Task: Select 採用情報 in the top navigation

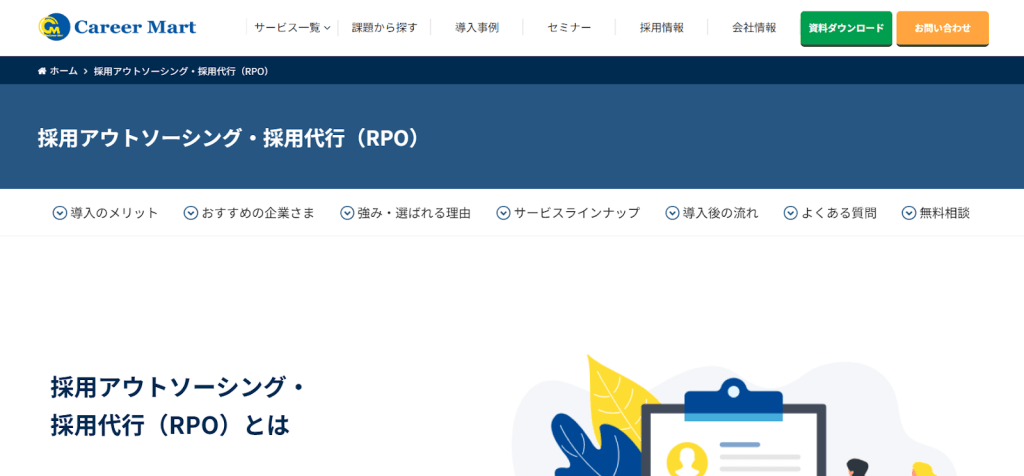Action: (662, 28)
